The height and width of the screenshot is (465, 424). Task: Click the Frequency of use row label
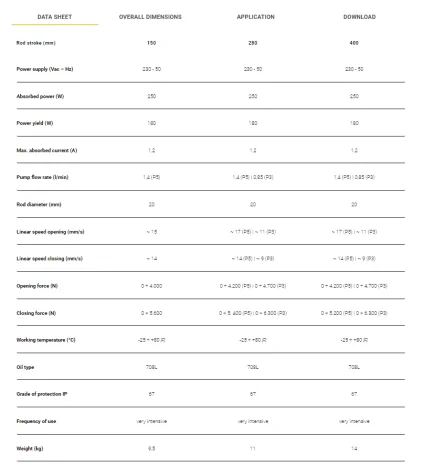(36, 421)
